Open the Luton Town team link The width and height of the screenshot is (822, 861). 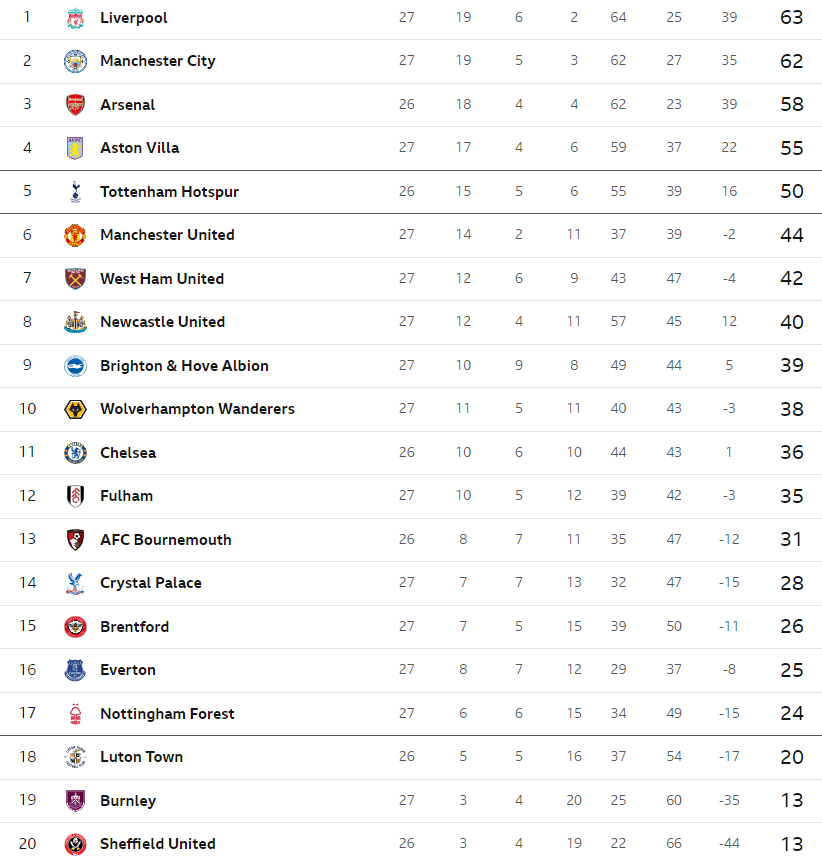pos(142,757)
